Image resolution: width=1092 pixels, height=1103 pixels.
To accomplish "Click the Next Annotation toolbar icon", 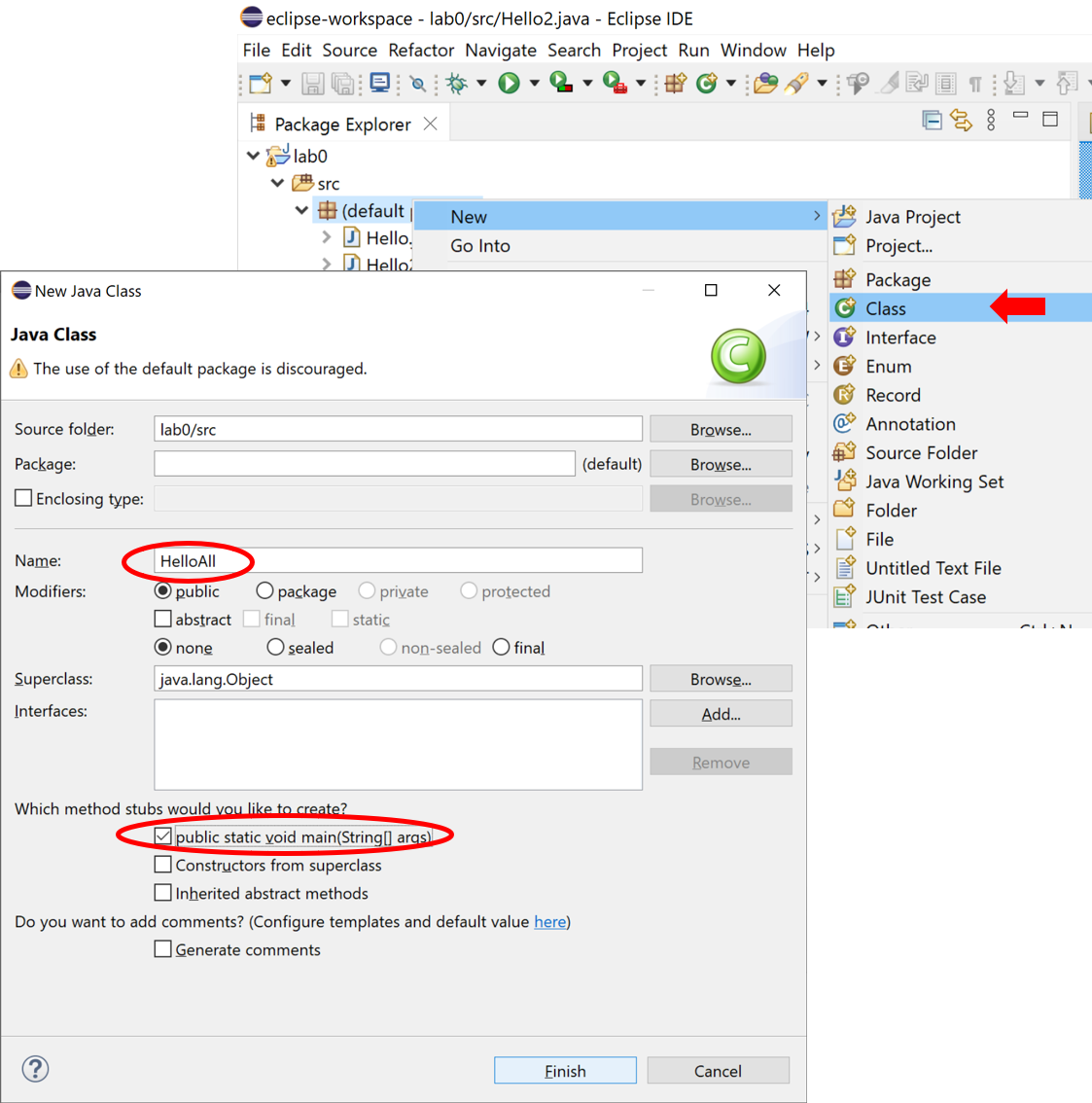I will pos(1013,83).
